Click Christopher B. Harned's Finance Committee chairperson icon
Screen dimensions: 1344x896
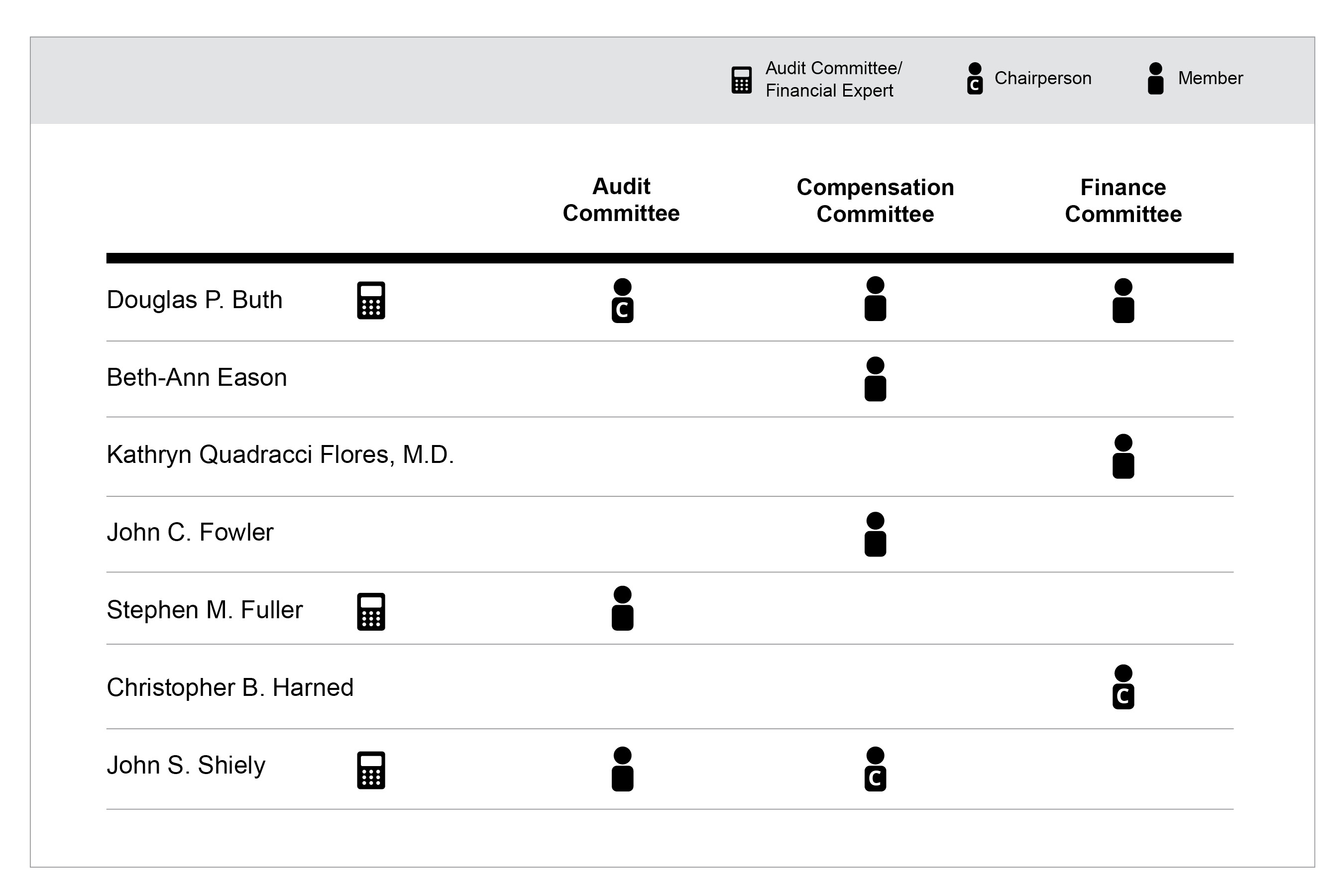coord(1123,687)
